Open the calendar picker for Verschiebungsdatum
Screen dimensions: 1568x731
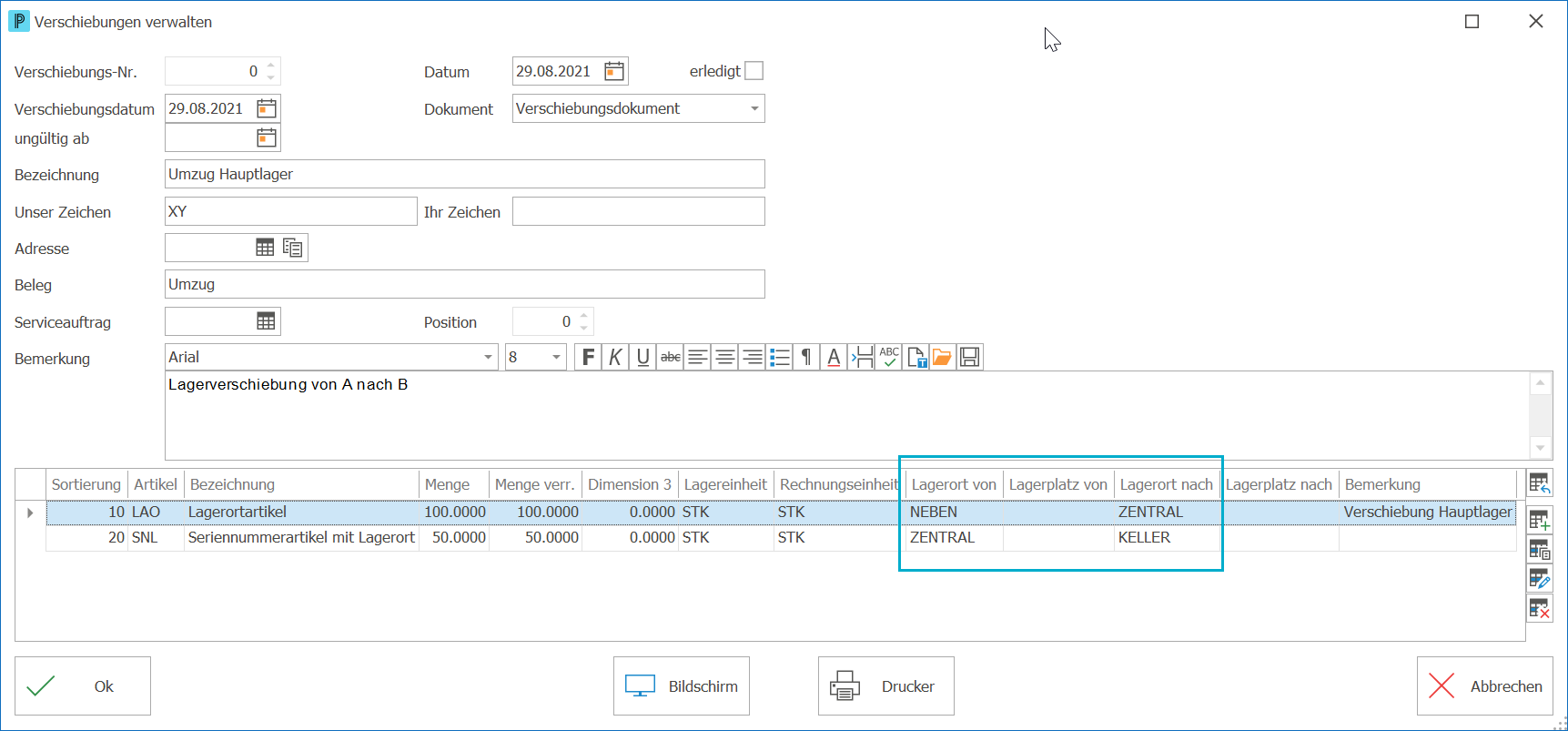point(267,108)
